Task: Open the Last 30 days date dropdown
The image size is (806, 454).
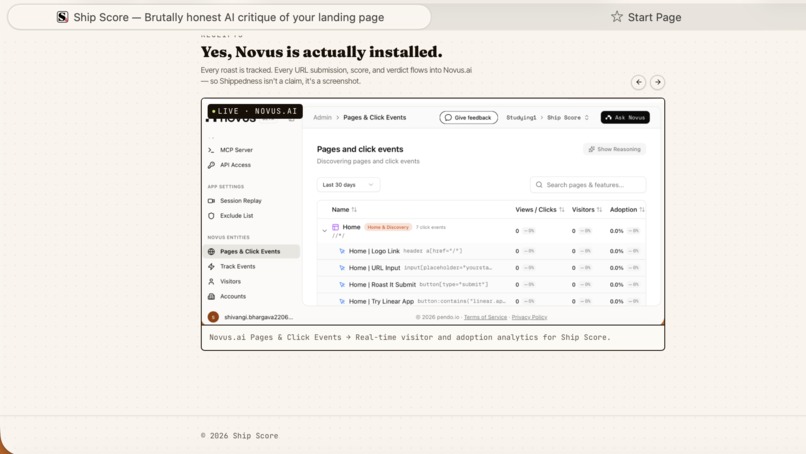Action: coord(348,185)
